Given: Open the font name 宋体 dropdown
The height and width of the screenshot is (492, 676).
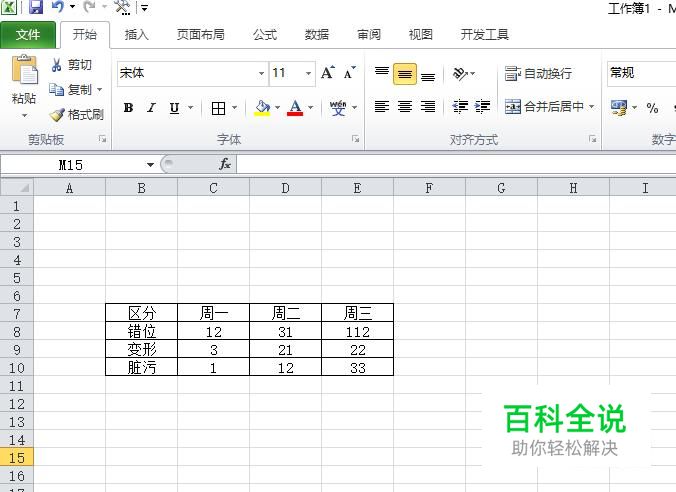Looking at the screenshot, I should (261, 73).
